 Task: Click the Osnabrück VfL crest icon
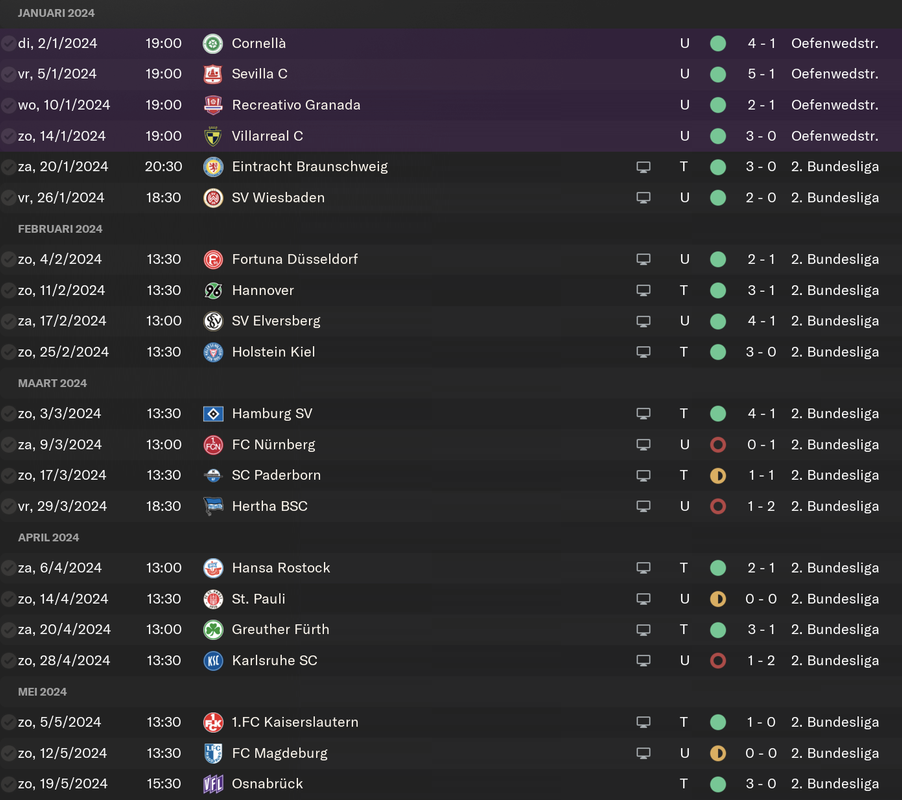tap(213, 784)
